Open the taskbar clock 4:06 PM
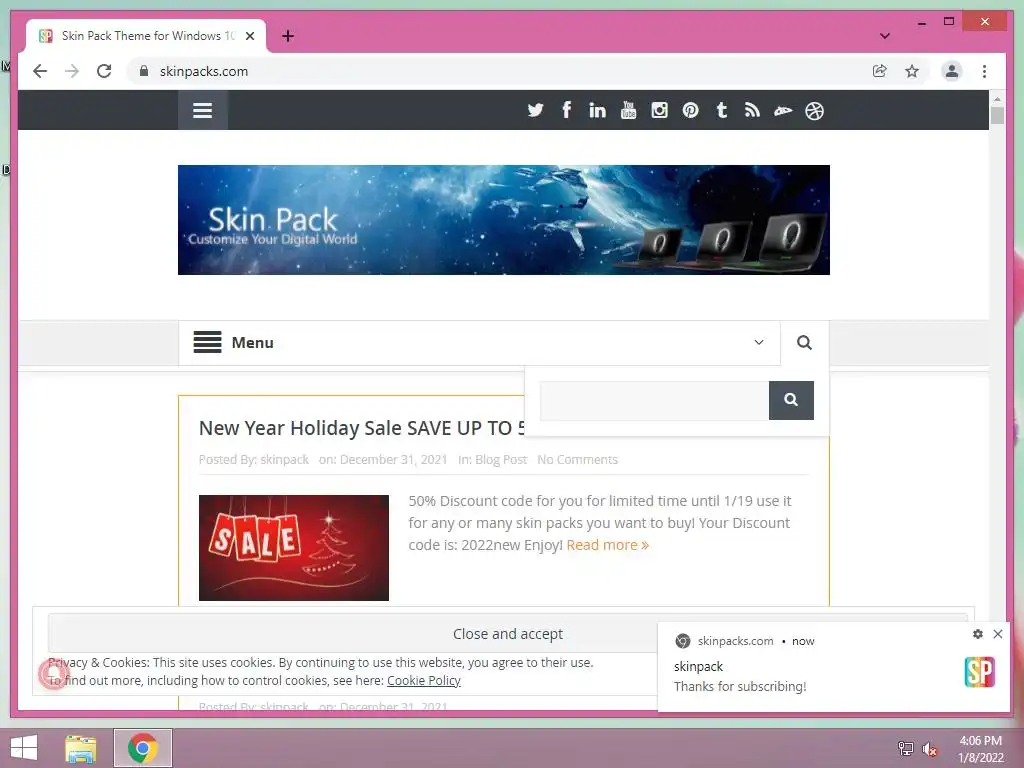 pyautogui.click(x=981, y=749)
